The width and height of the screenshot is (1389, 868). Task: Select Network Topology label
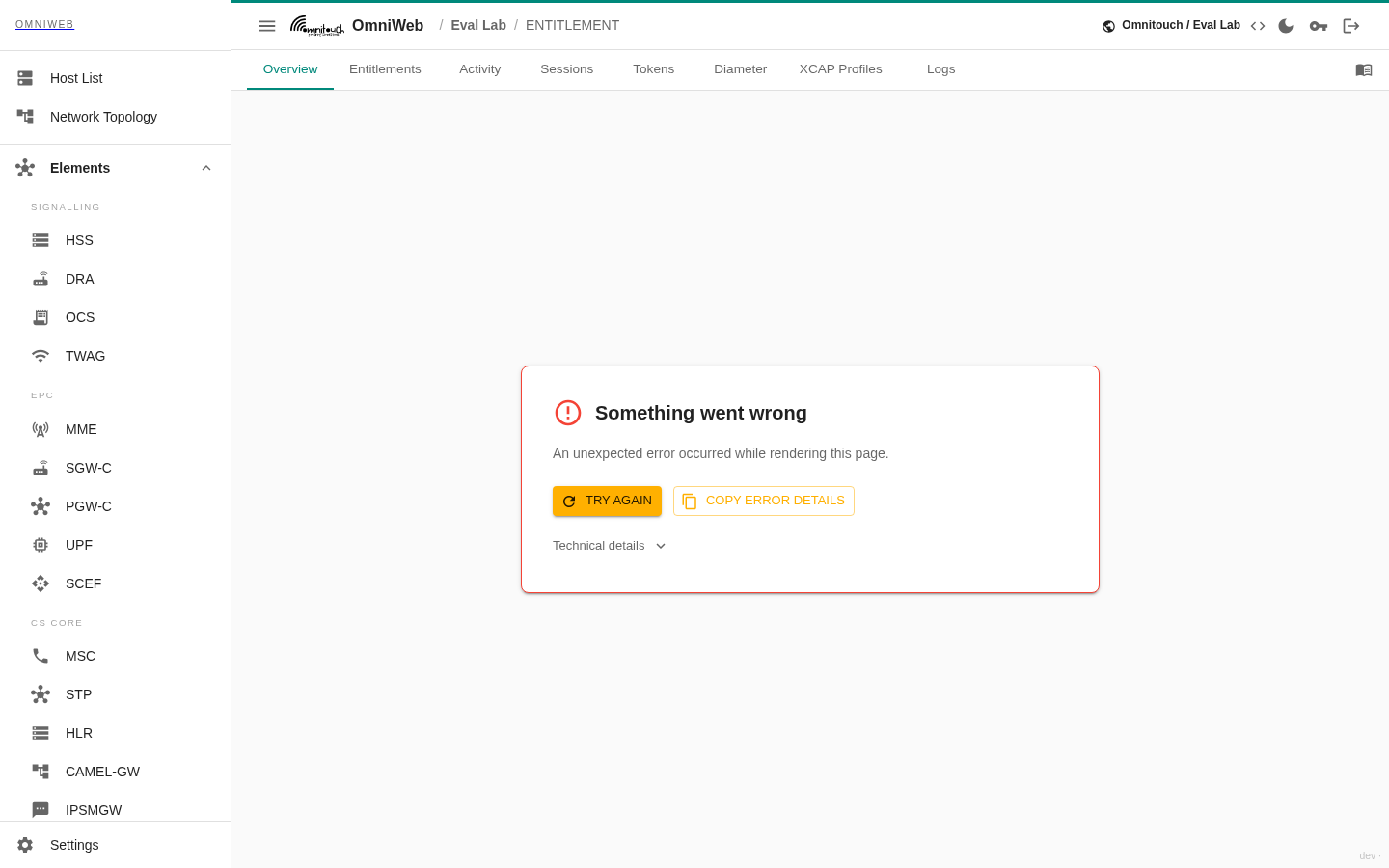pyautogui.click(x=103, y=117)
